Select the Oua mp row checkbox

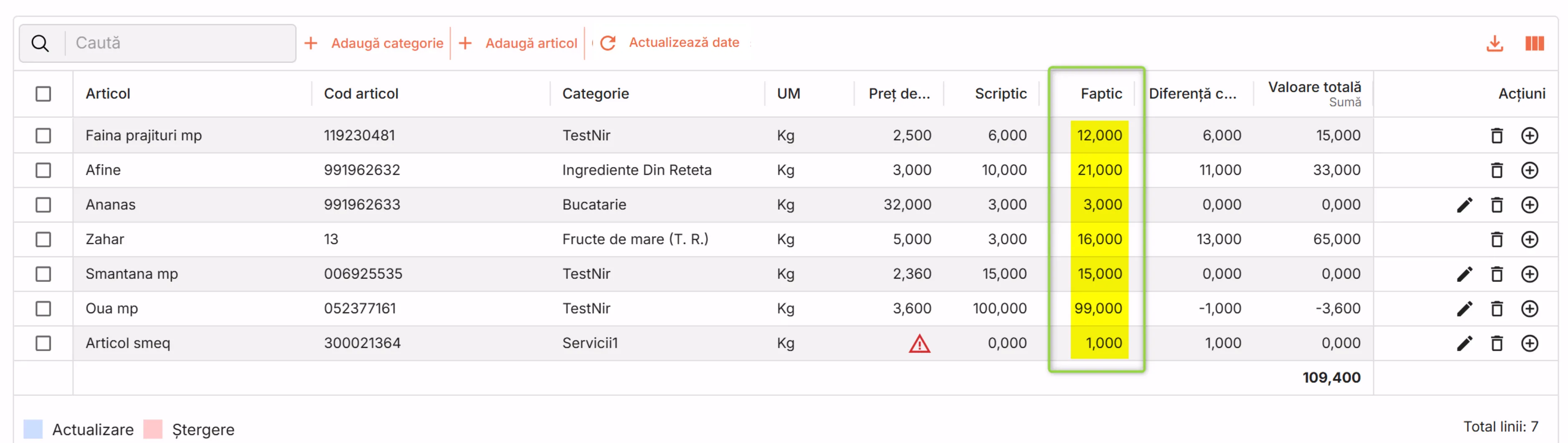[x=43, y=309]
